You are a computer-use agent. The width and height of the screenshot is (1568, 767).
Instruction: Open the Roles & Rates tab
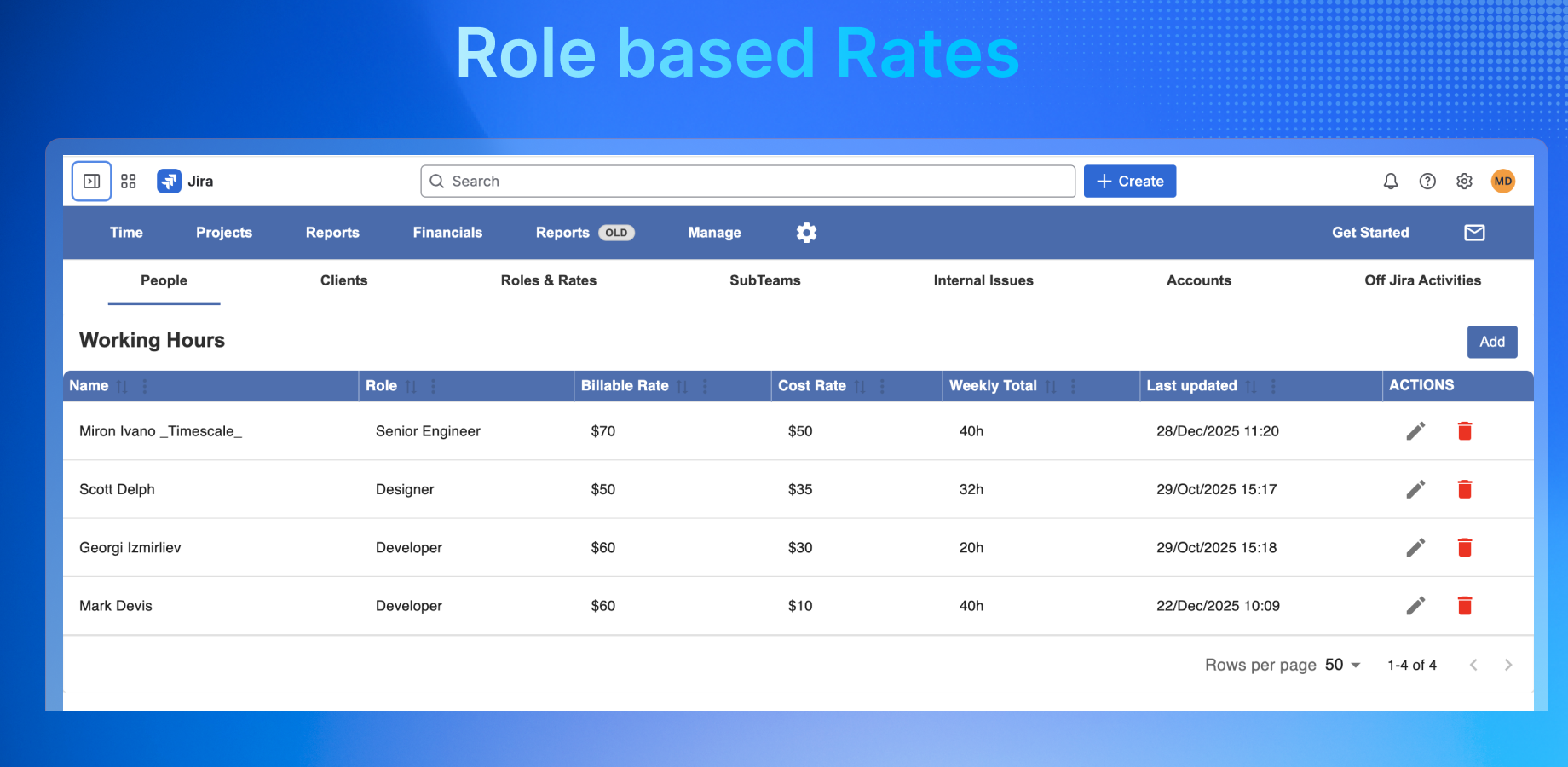(549, 280)
